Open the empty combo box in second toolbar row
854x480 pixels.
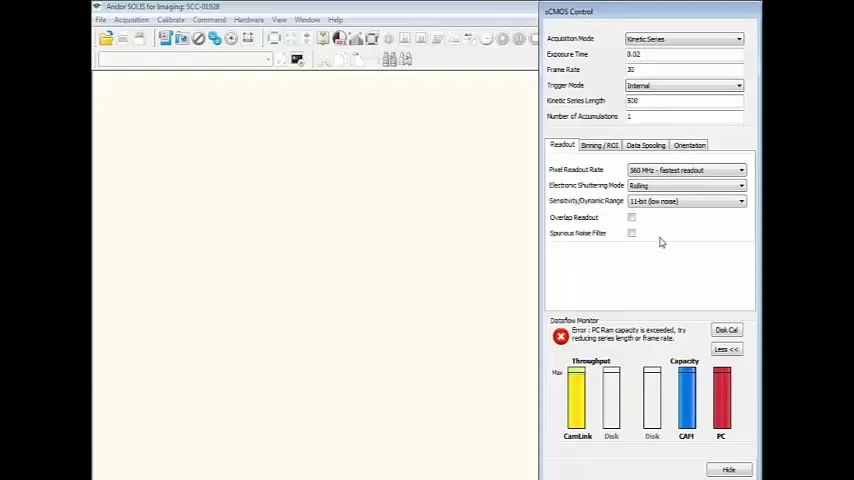pos(185,59)
